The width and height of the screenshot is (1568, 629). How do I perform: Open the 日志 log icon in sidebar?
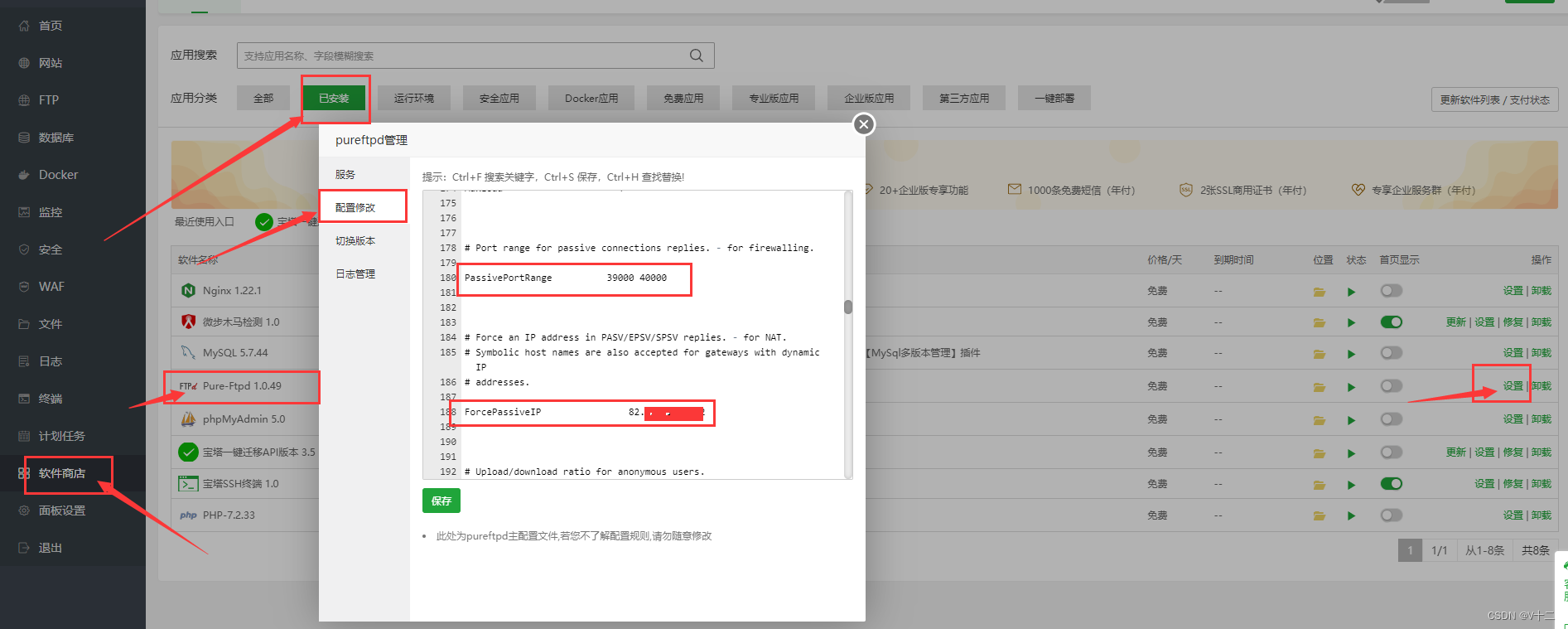coord(24,361)
